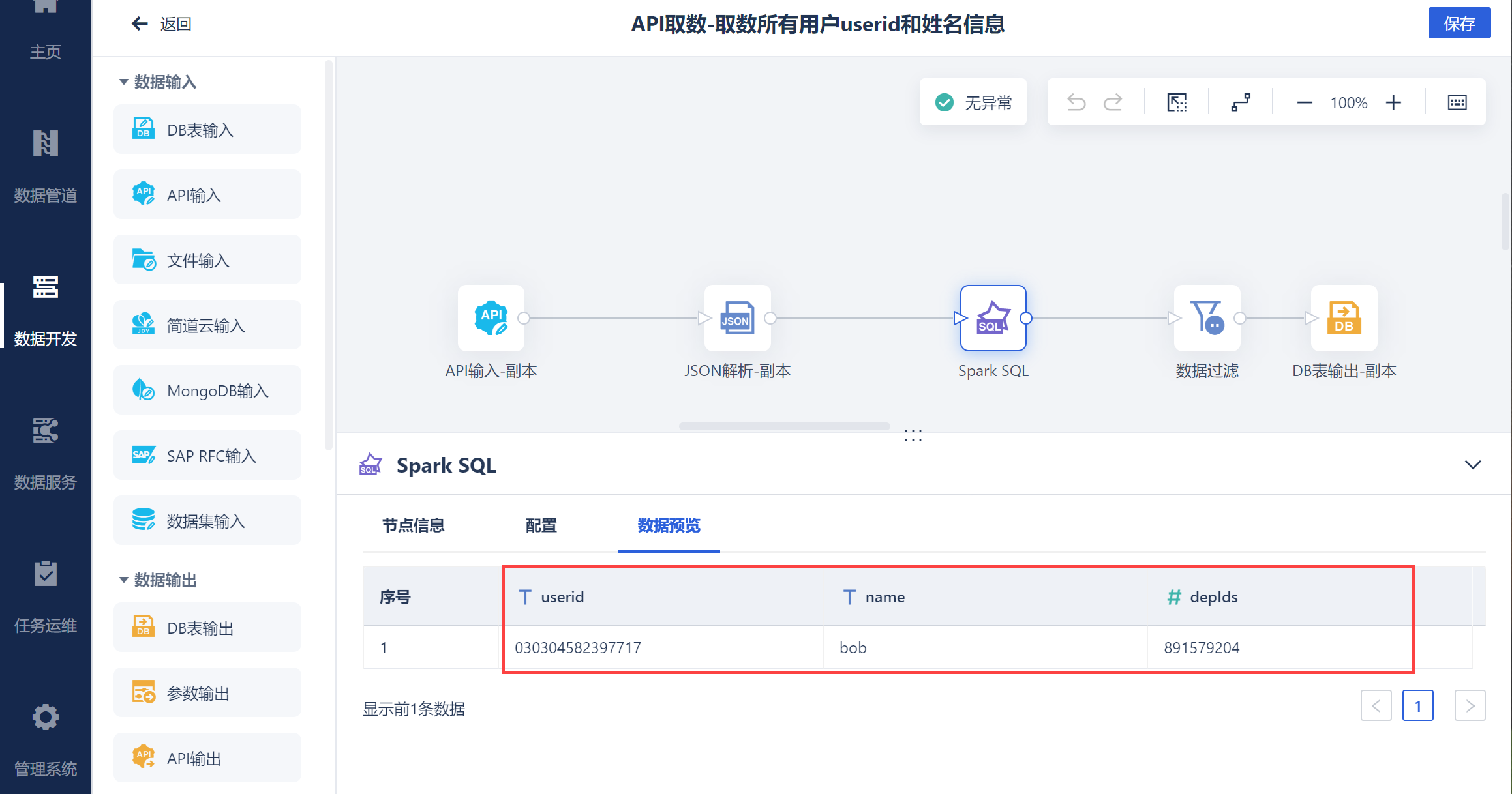1512x794 pixels.
Task: Collapse the 数据输出 section
Action: click(123, 580)
